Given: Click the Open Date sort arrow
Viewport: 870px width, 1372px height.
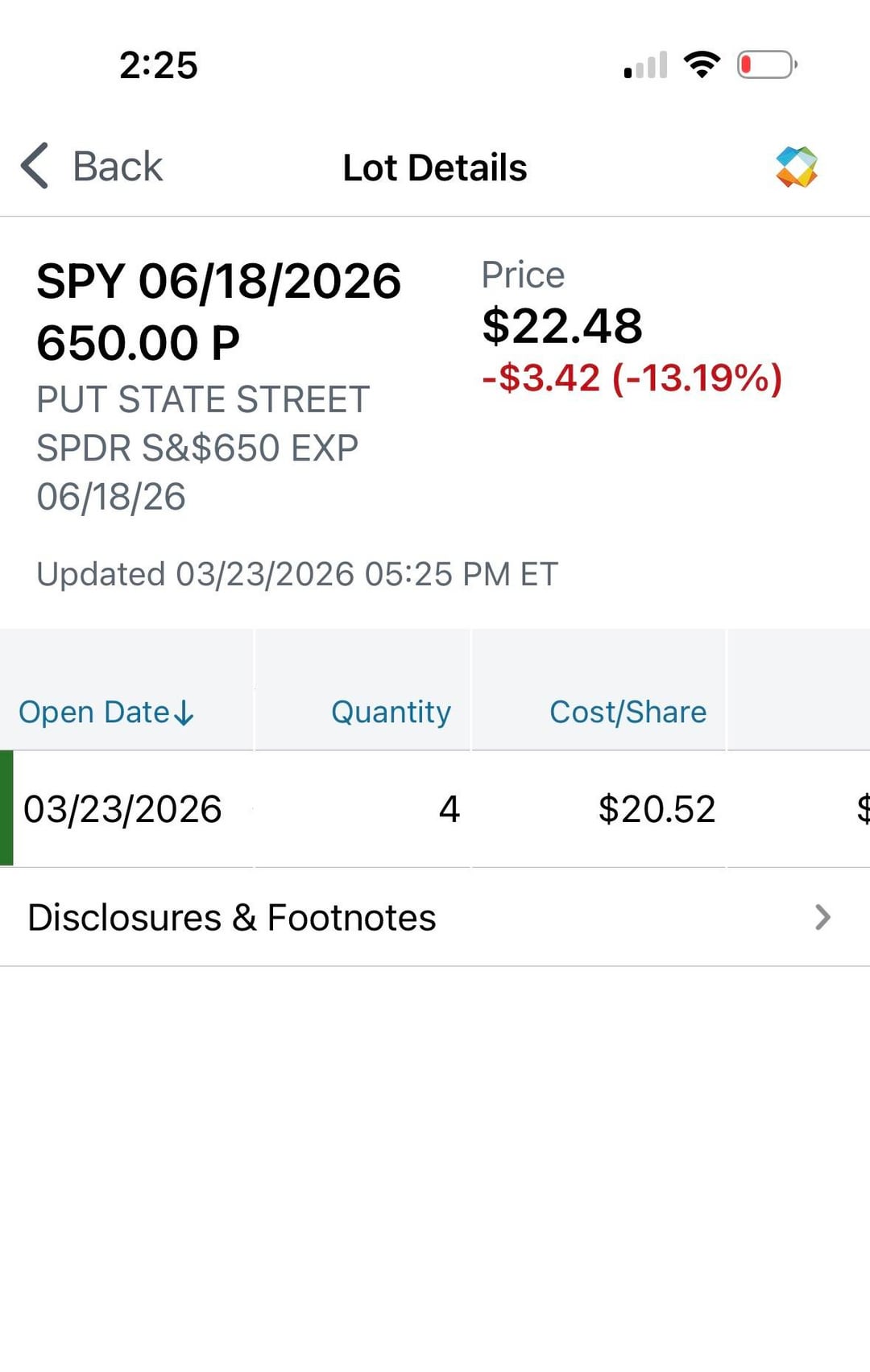Looking at the screenshot, I should coord(184,713).
